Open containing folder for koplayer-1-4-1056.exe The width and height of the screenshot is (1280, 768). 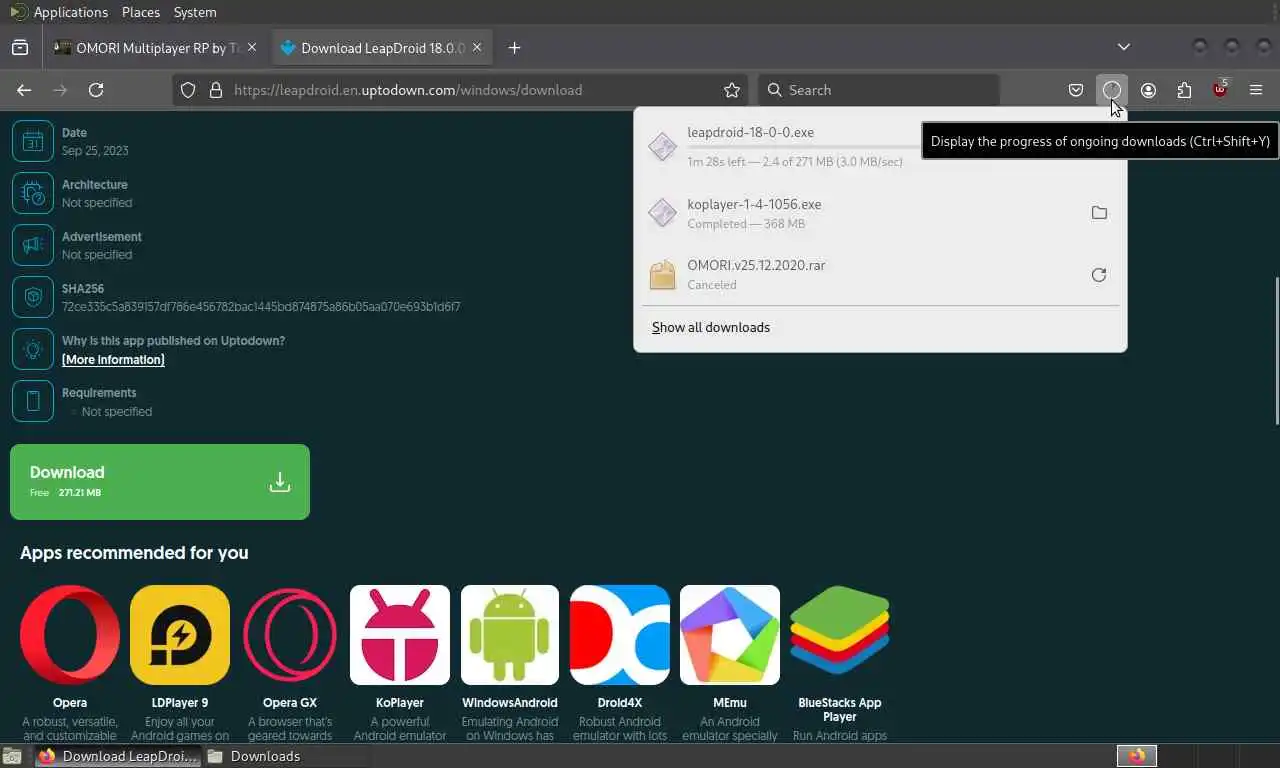pos(1099,213)
